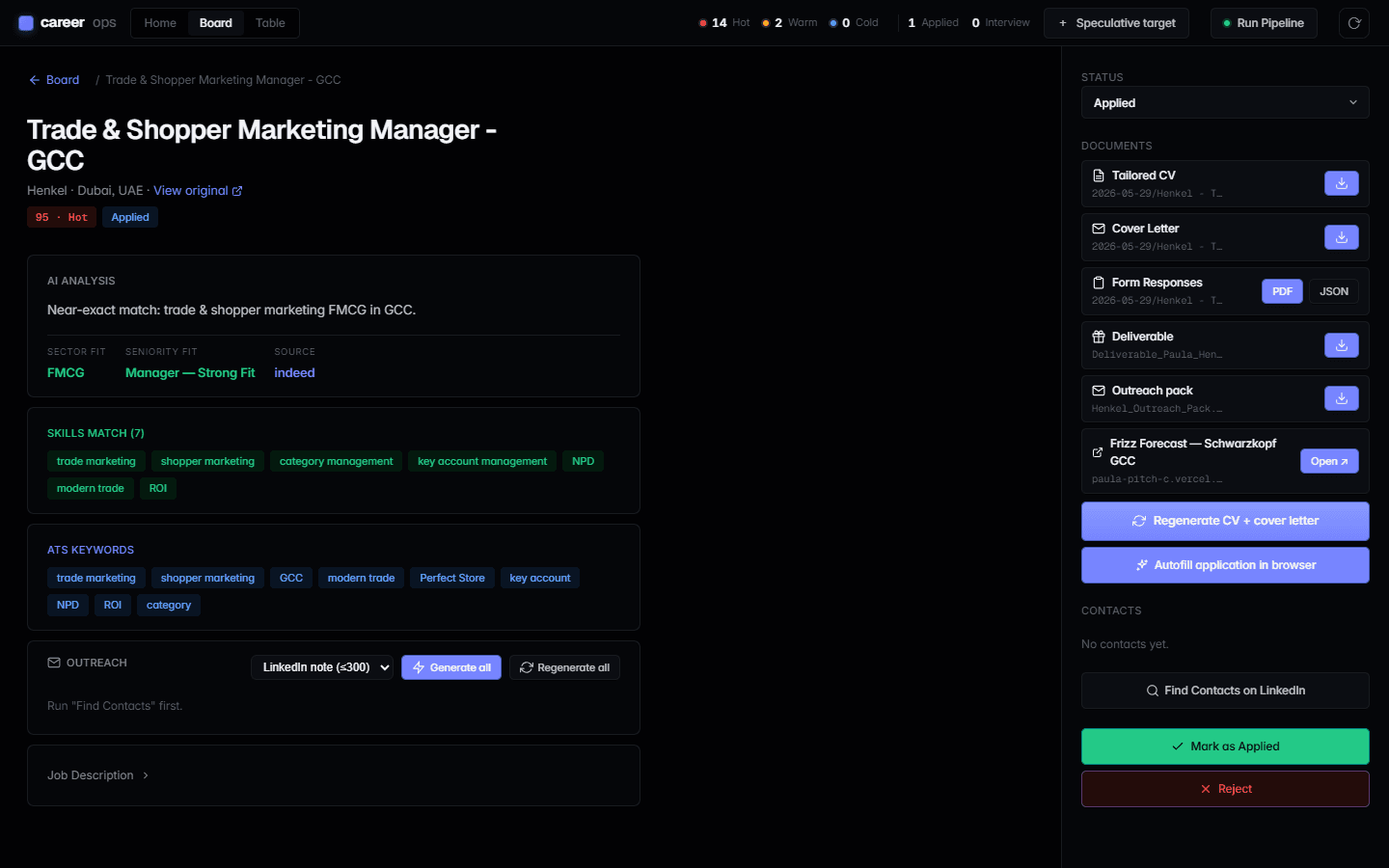Click the Outreach pack envelope icon
Image resolution: width=1389 pixels, height=868 pixels.
click(1099, 391)
